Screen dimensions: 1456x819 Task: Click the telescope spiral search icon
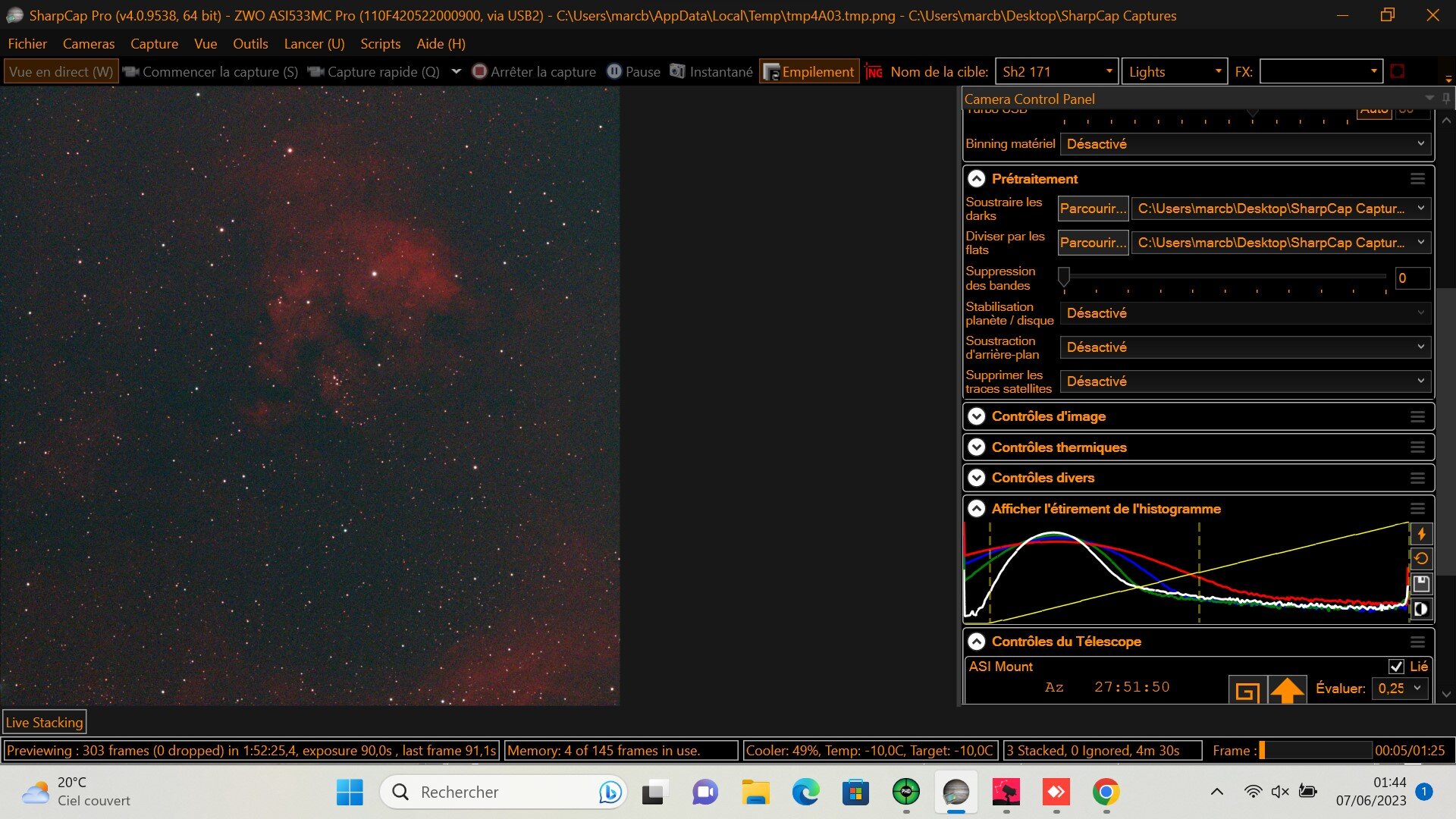pos(1247,690)
